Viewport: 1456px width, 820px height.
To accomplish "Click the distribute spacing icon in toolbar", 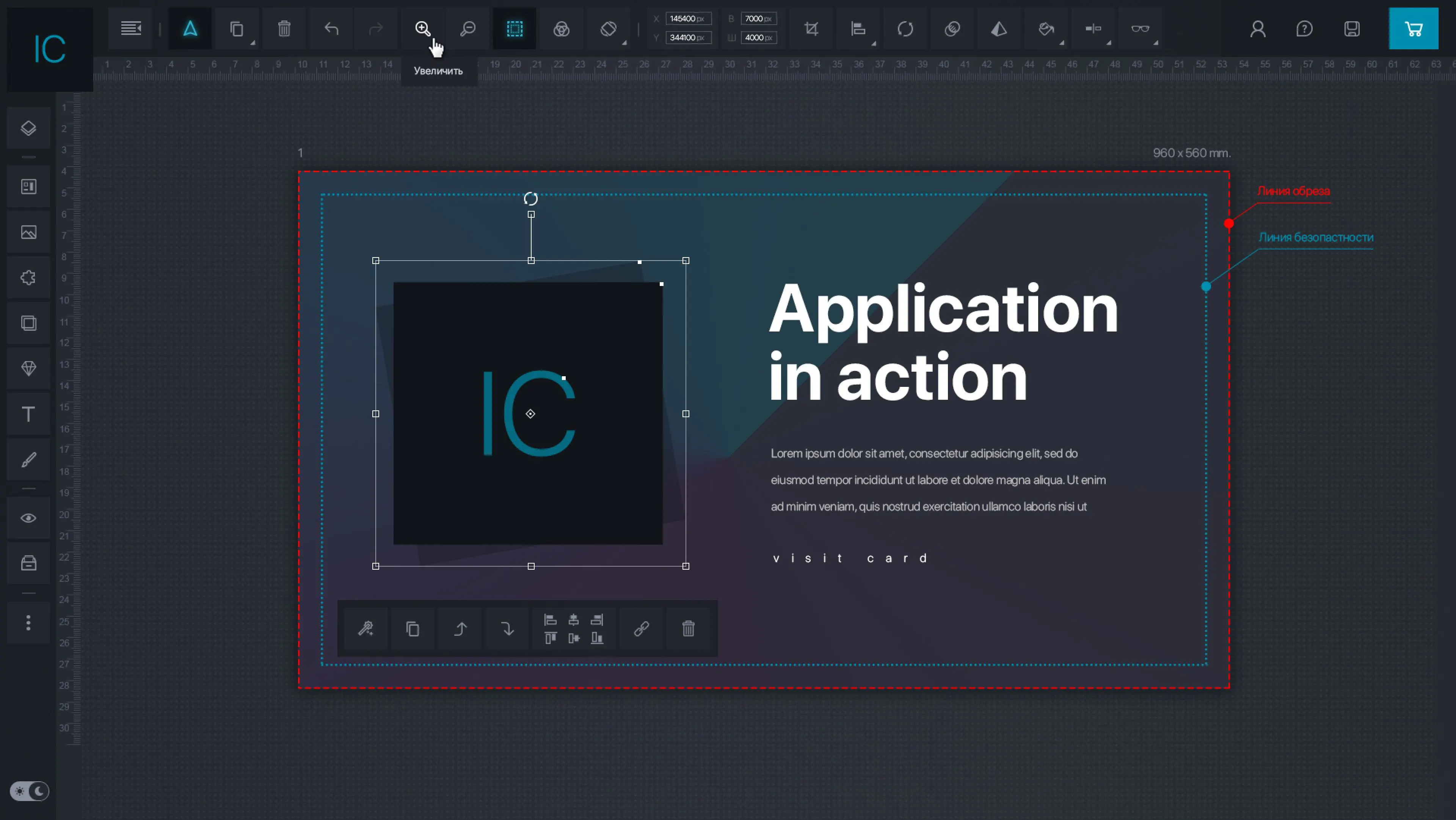I will (x=1092, y=28).
